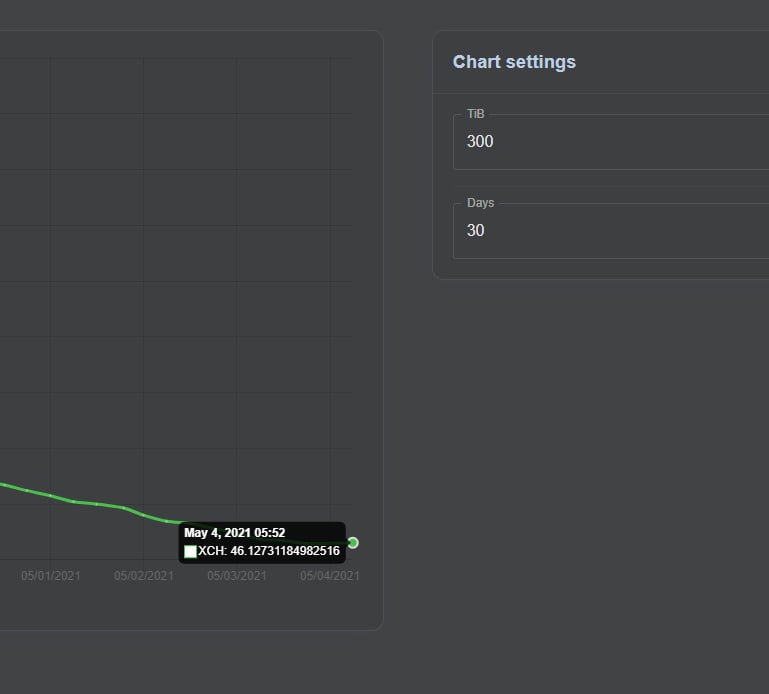Viewport: 769px width, 694px height.
Task: Select the highlighted green data point at line end
Action: coord(353,542)
